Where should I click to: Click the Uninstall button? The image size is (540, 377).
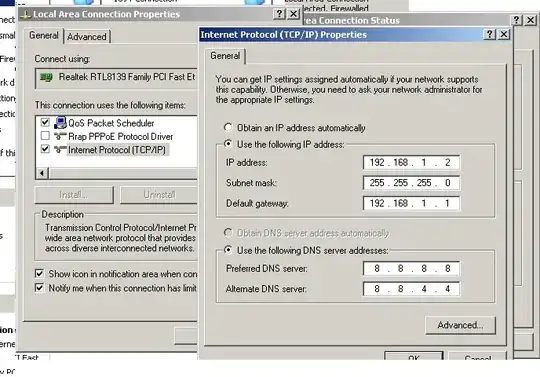[x=159, y=195]
